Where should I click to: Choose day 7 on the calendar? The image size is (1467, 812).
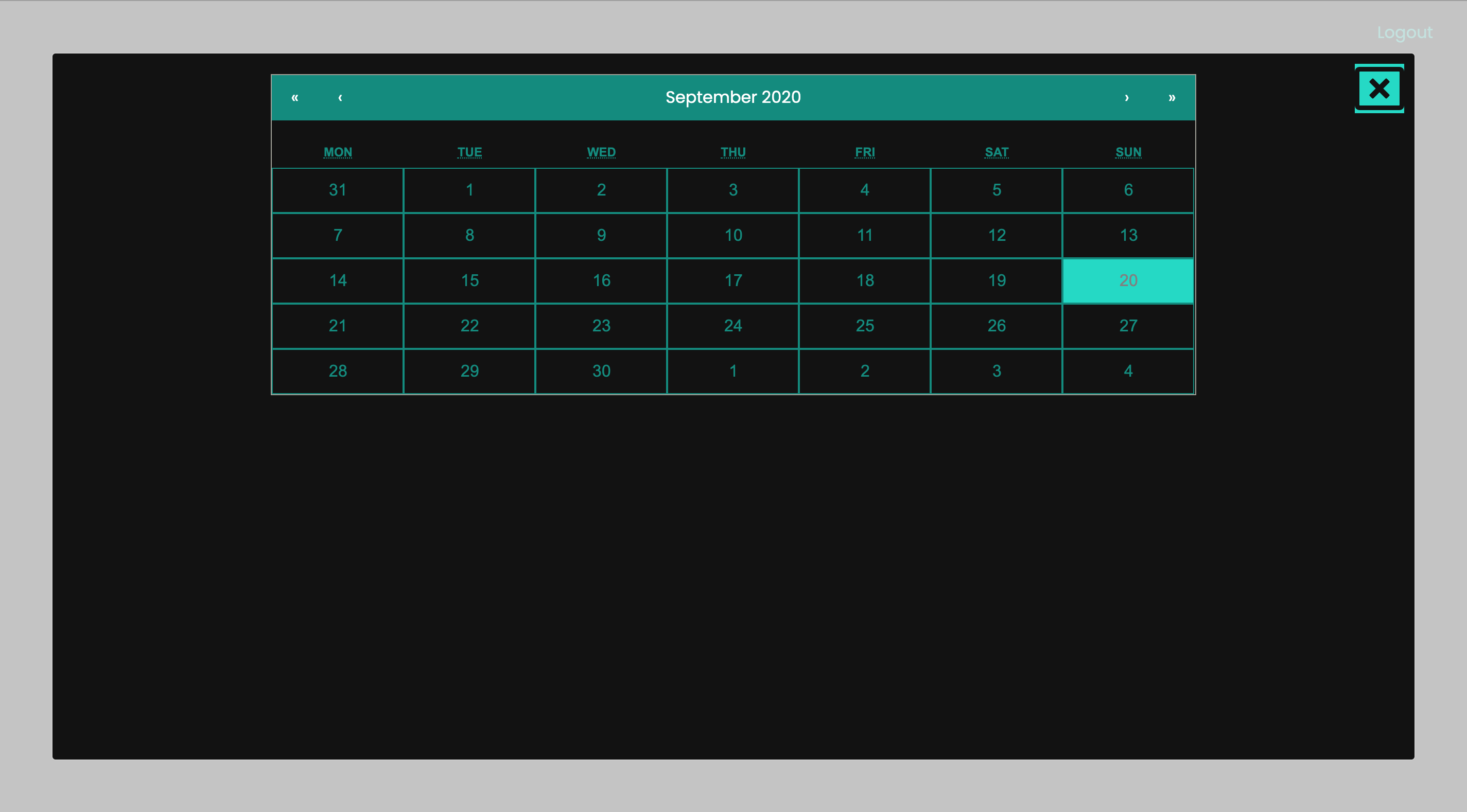coord(338,235)
